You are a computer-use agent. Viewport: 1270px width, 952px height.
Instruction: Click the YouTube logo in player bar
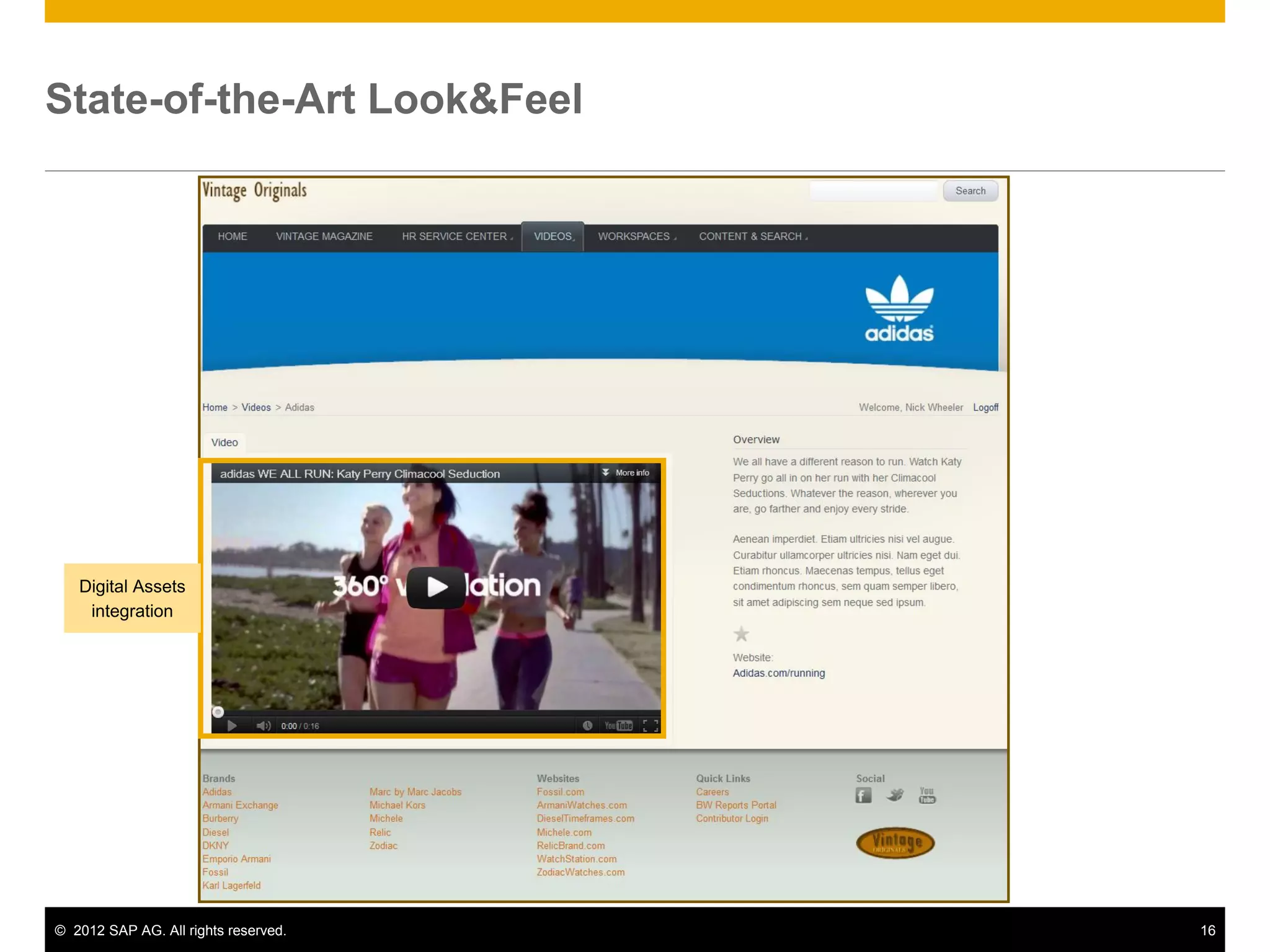point(618,726)
